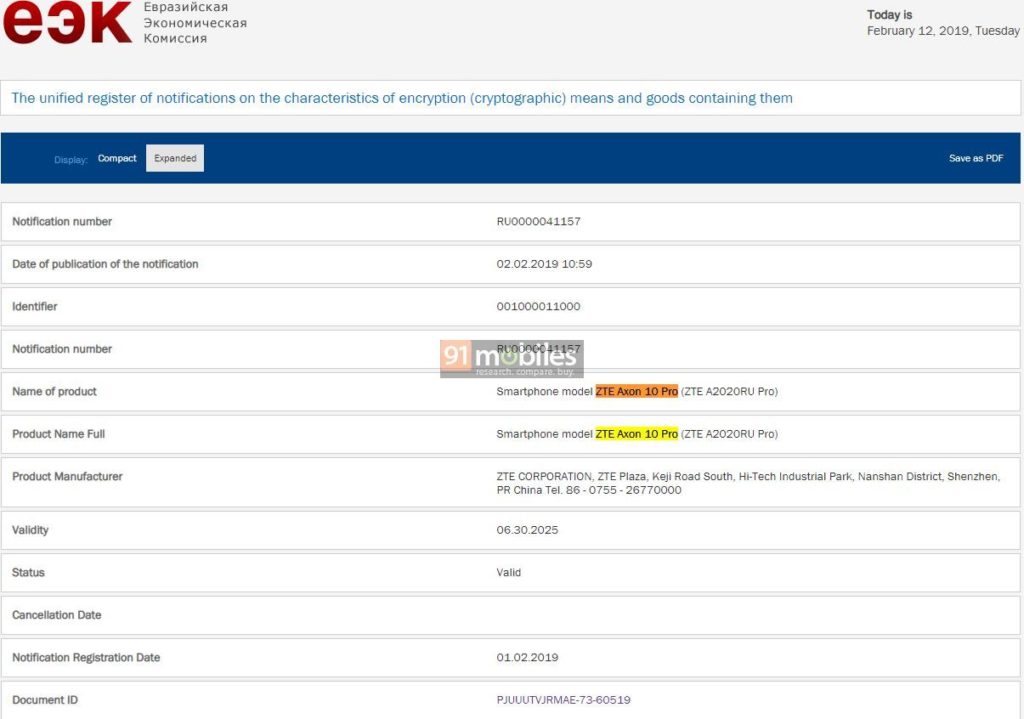Click the Status value Valid
Viewport: 1024px width, 719px height.
click(x=508, y=572)
